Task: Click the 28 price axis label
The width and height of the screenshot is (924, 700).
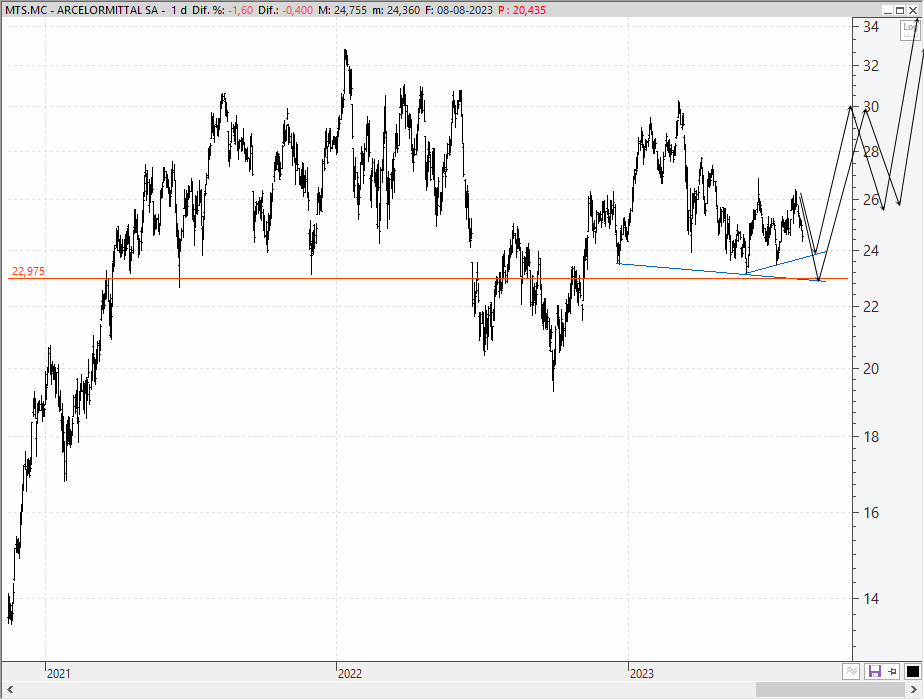Action: point(871,152)
